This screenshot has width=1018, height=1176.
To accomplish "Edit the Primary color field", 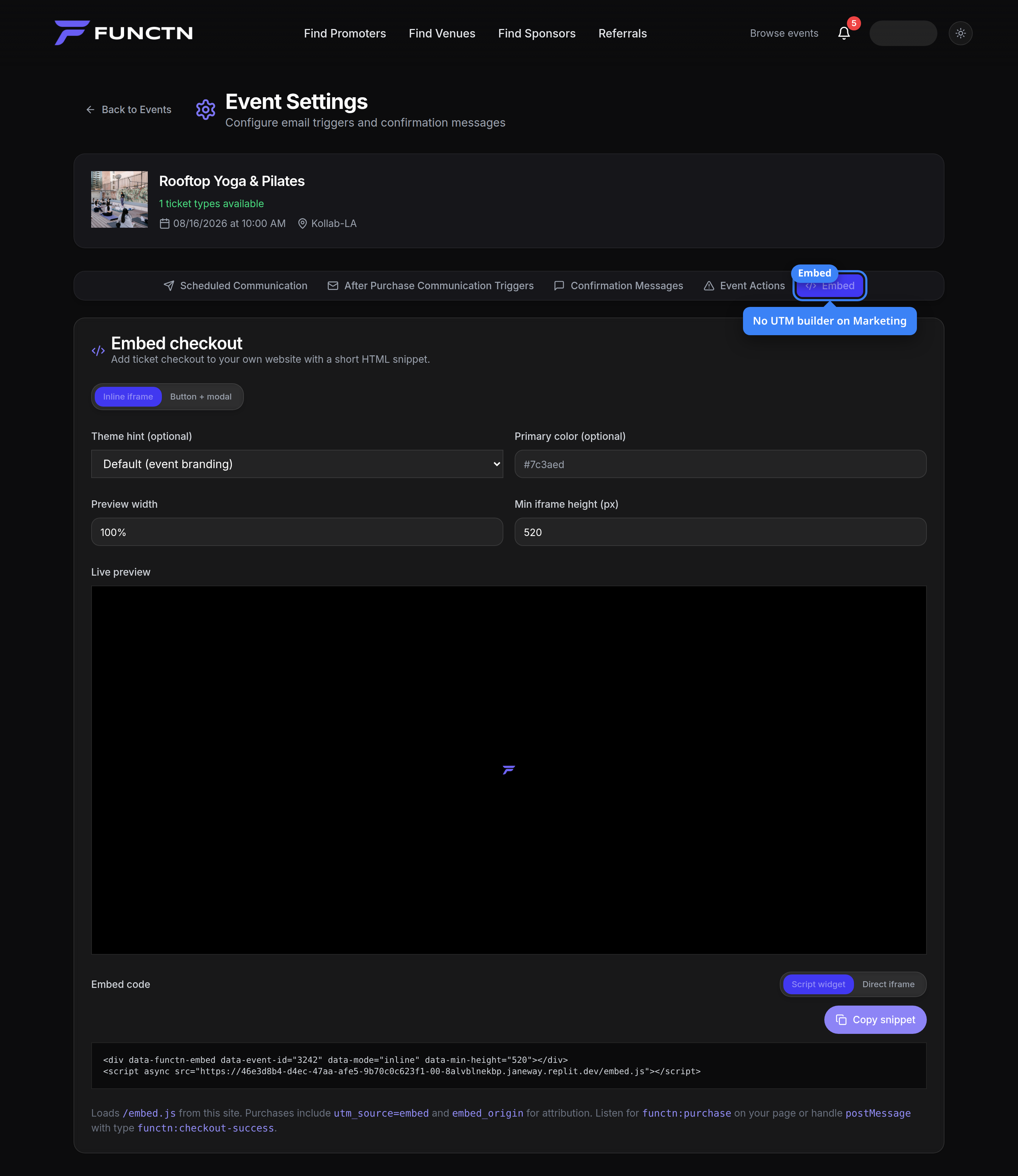I will coord(720,464).
